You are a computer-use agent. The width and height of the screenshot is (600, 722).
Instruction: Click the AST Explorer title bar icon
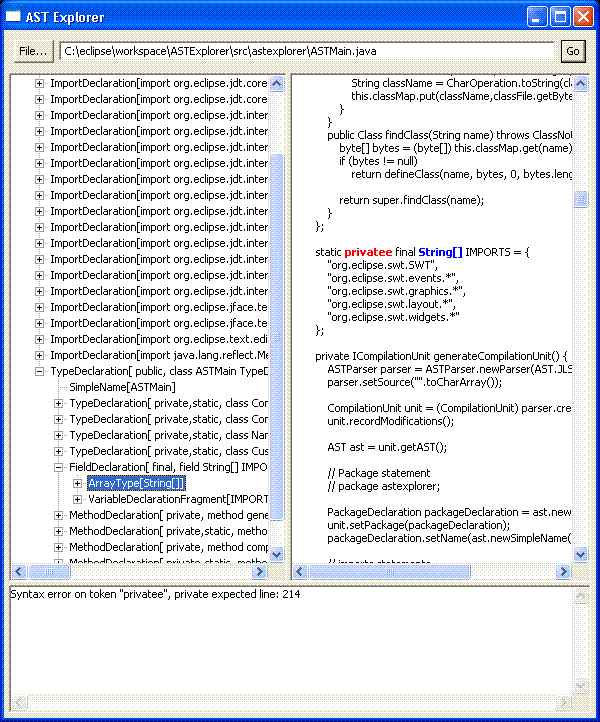coord(13,17)
